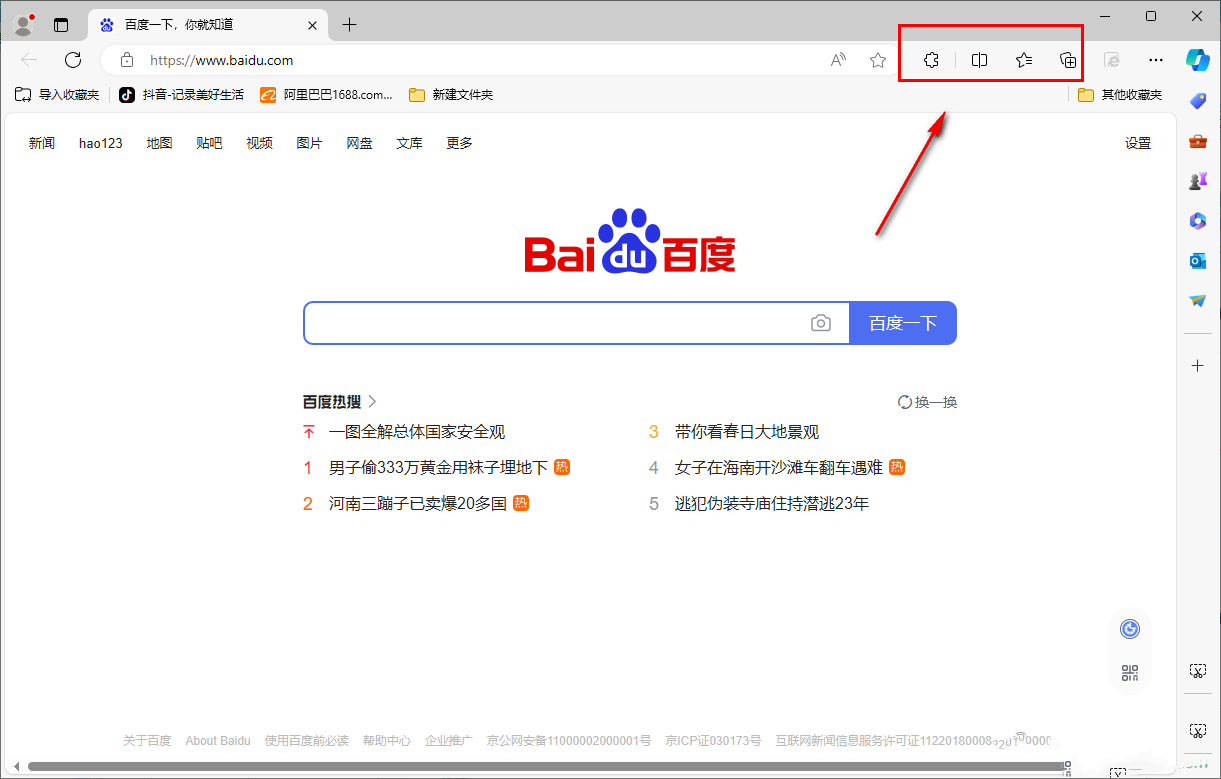Viewport: 1221px width, 779px height.
Task: Expand the 新建文件夹 bookmark folder
Action: click(x=451, y=95)
